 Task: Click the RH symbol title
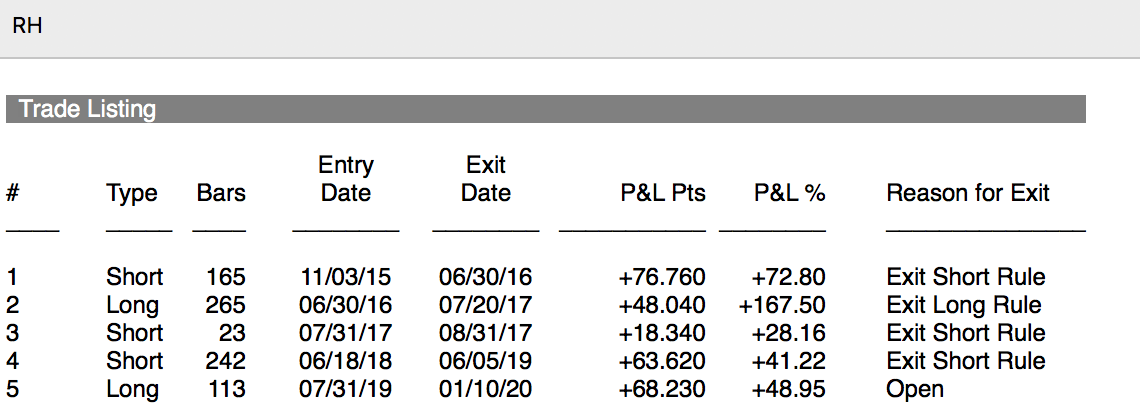27,27
